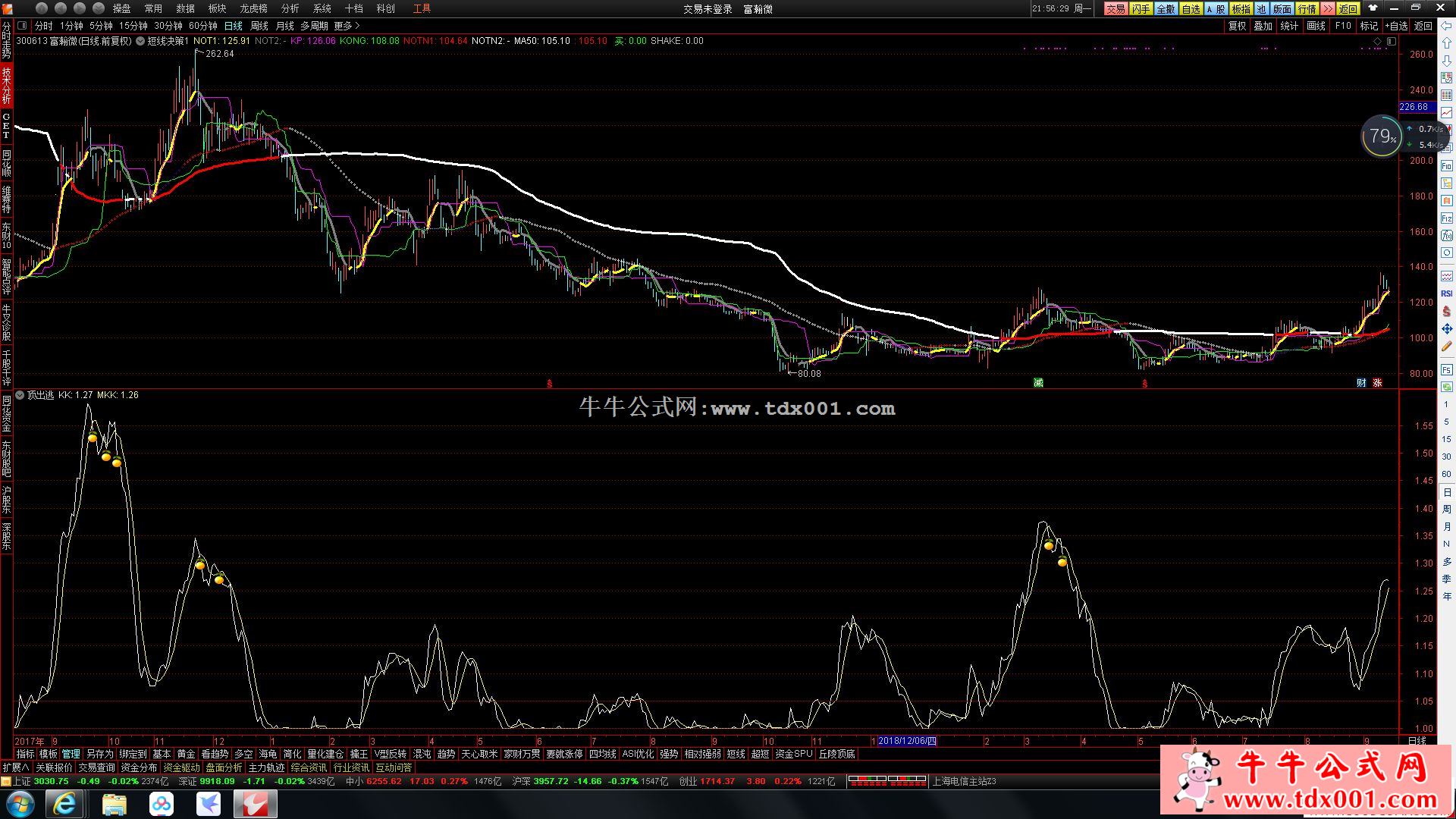Select ASI优化 indicator tab

point(638,754)
